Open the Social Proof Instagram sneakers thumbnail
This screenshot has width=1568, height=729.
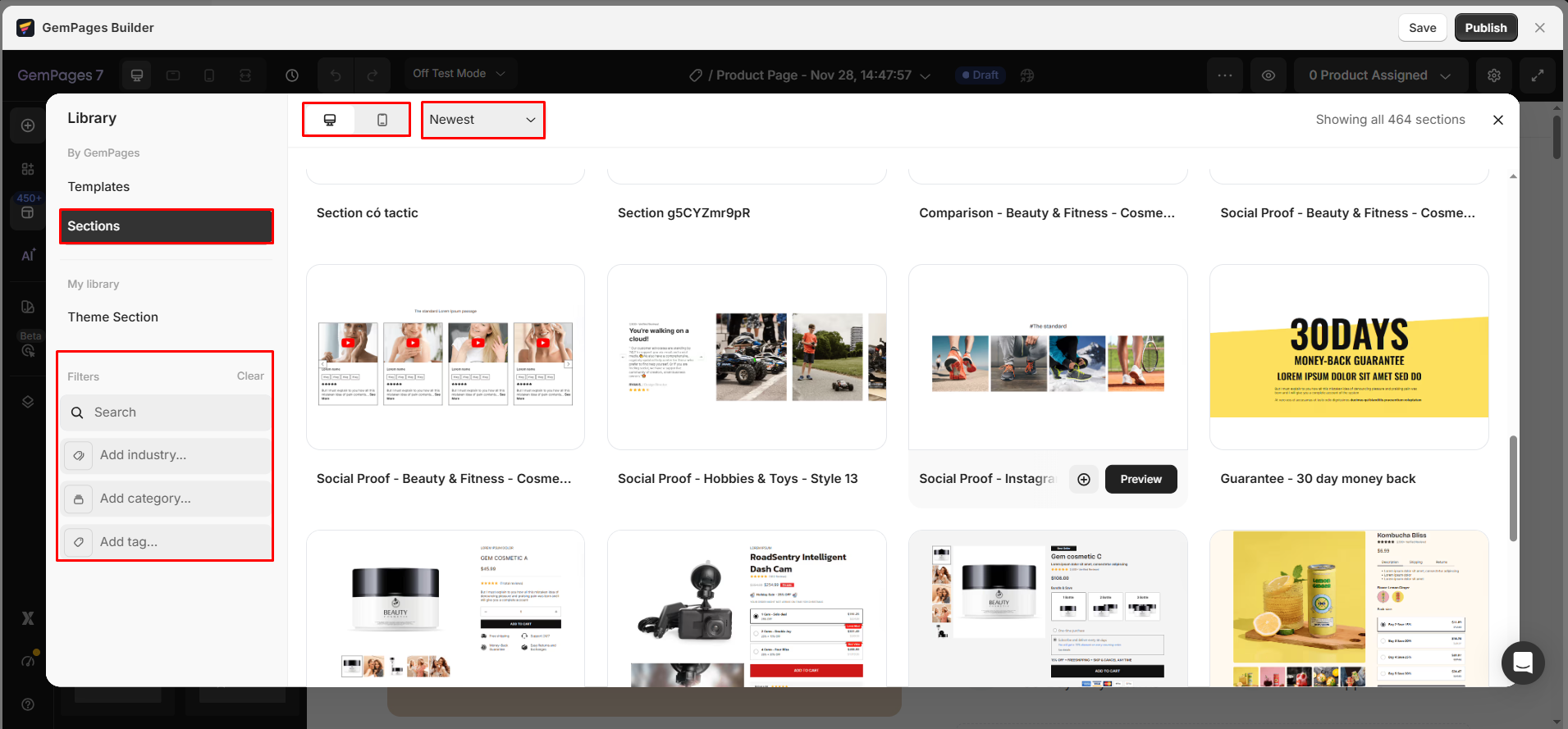click(1048, 357)
